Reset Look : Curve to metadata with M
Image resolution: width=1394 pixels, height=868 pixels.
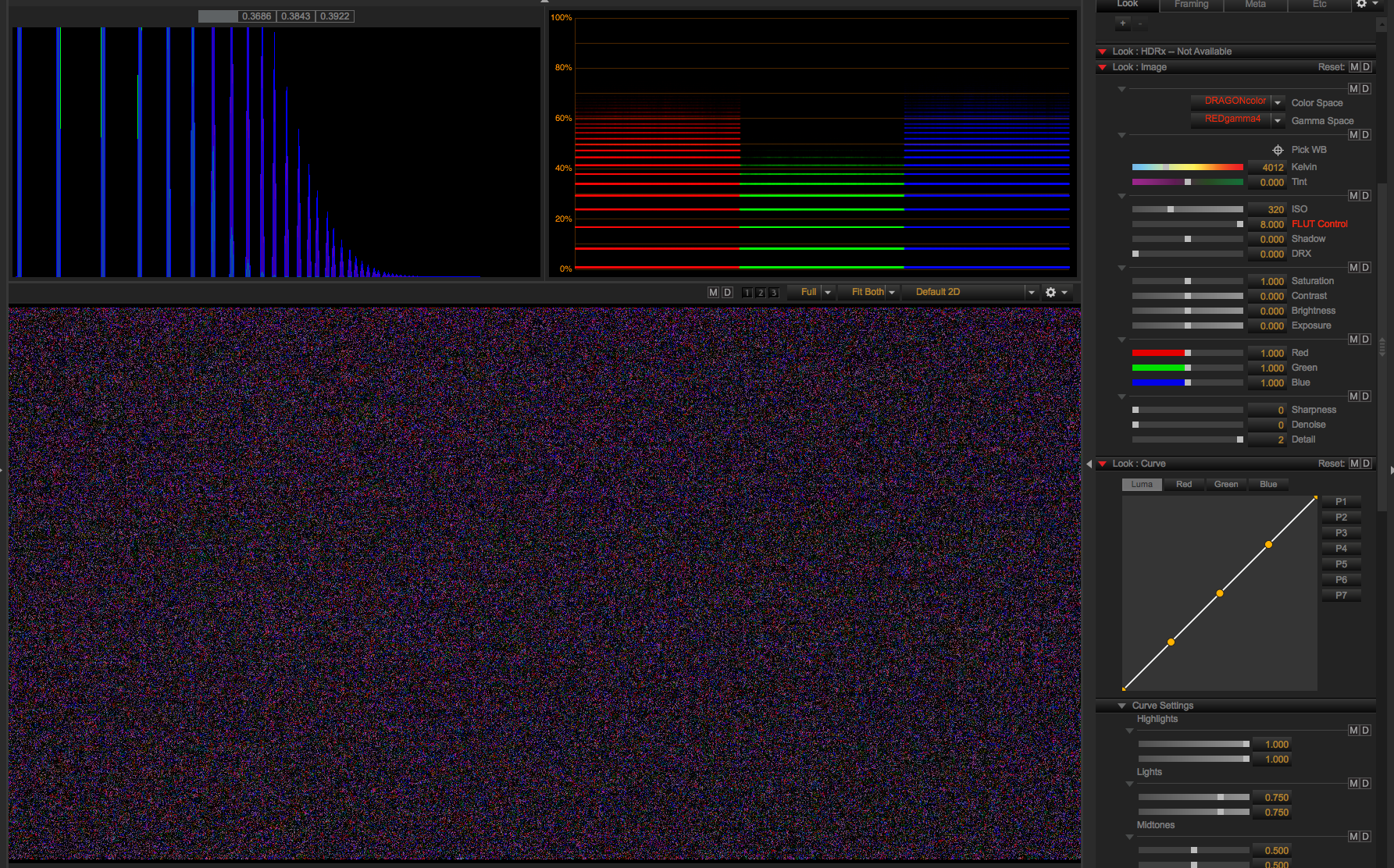tap(1354, 464)
